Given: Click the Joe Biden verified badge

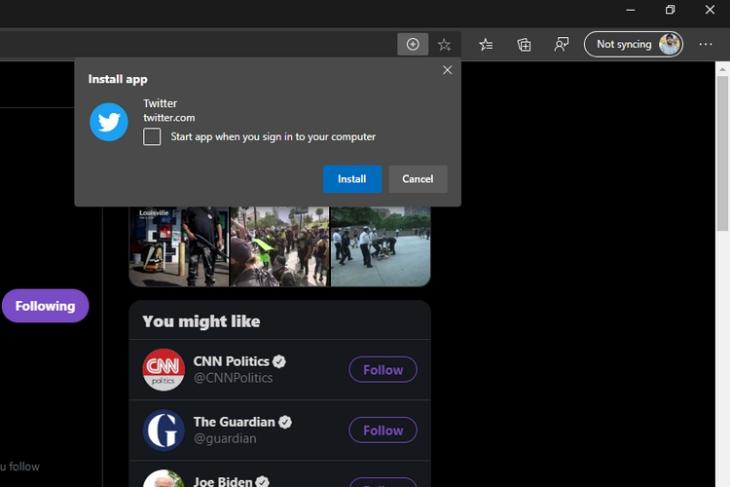Looking at the screenshot, I should point(263,482).
